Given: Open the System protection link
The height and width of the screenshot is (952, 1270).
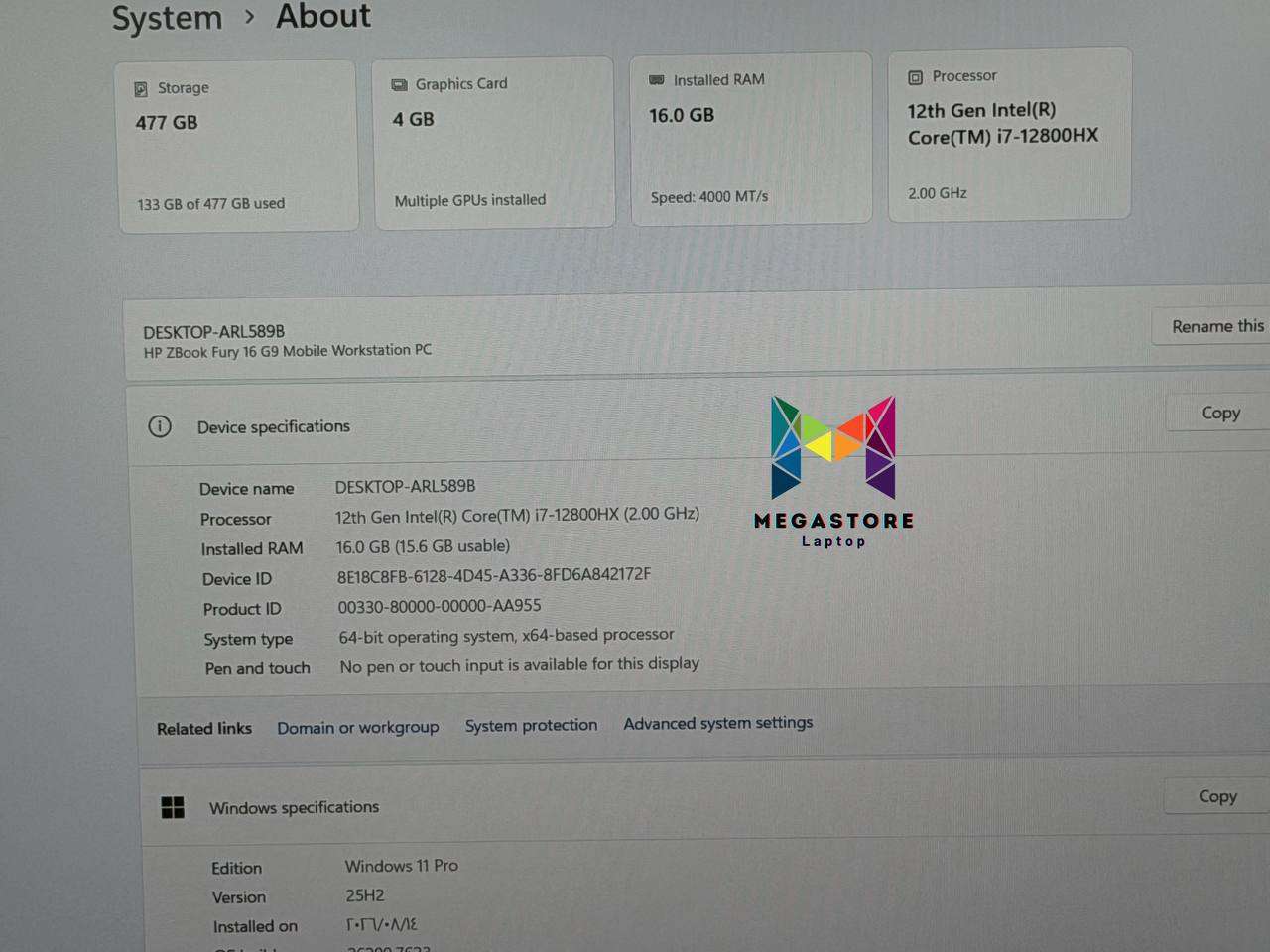Looking at the screenshot, I should pyautogui.click(x=531, y=726).
